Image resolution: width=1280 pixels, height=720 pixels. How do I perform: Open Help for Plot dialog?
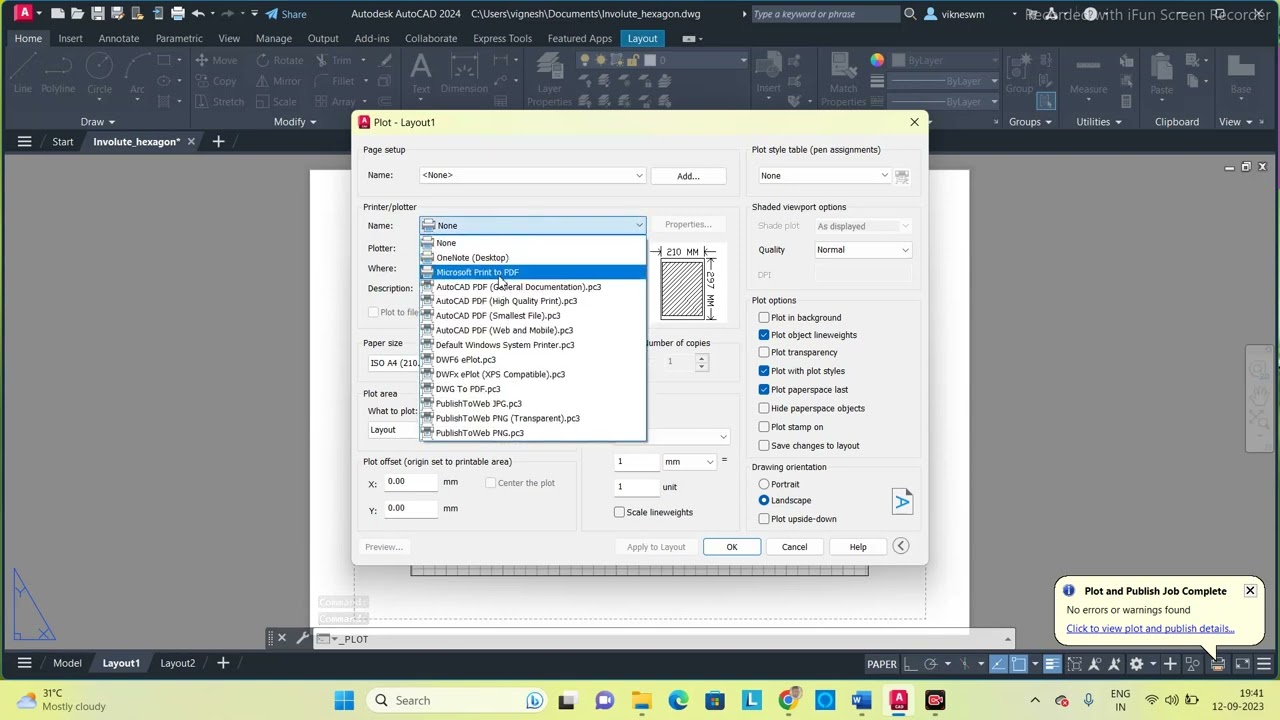(858, 547)
